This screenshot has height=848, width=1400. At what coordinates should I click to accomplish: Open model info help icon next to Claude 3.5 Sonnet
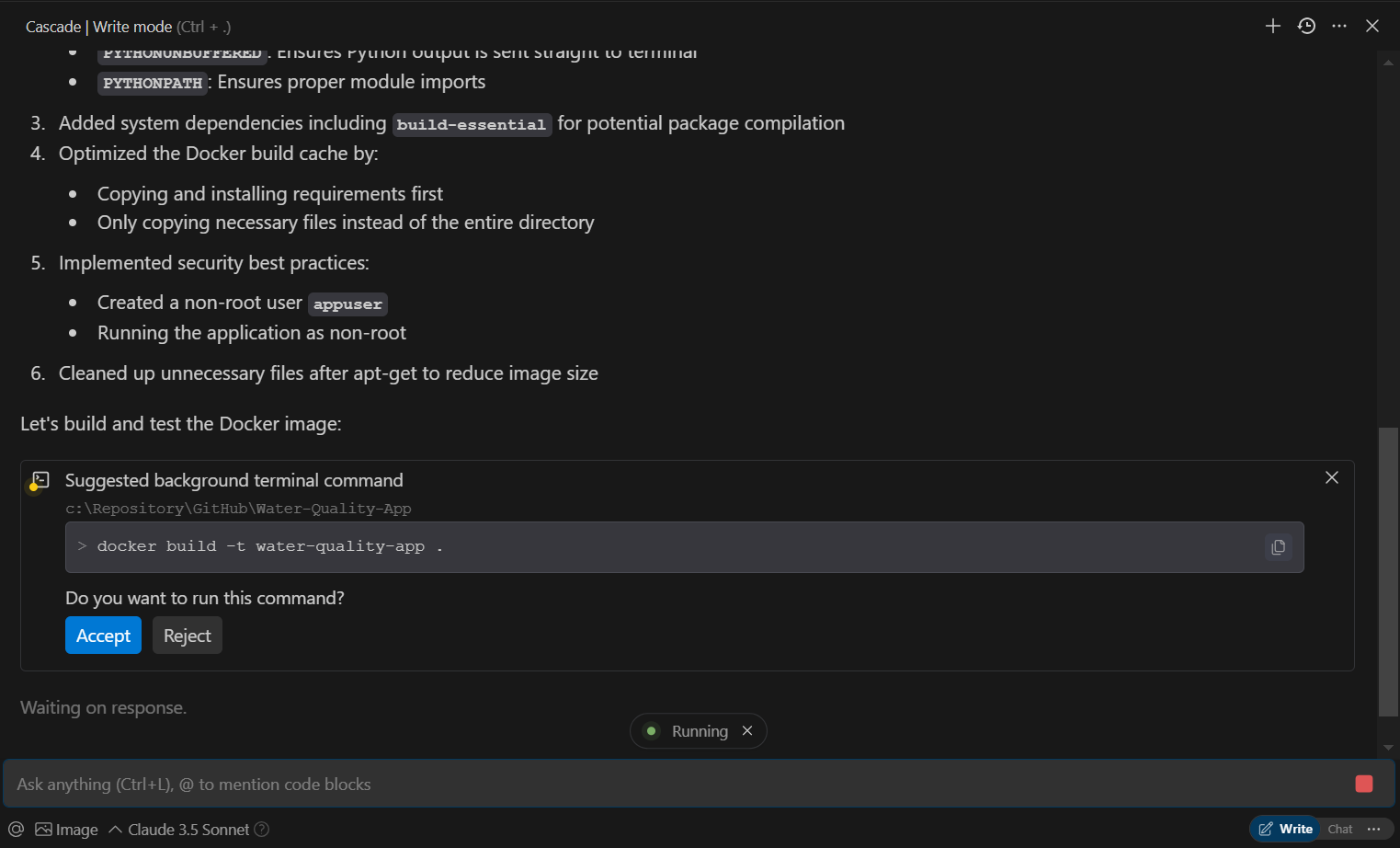pos(262,830)
